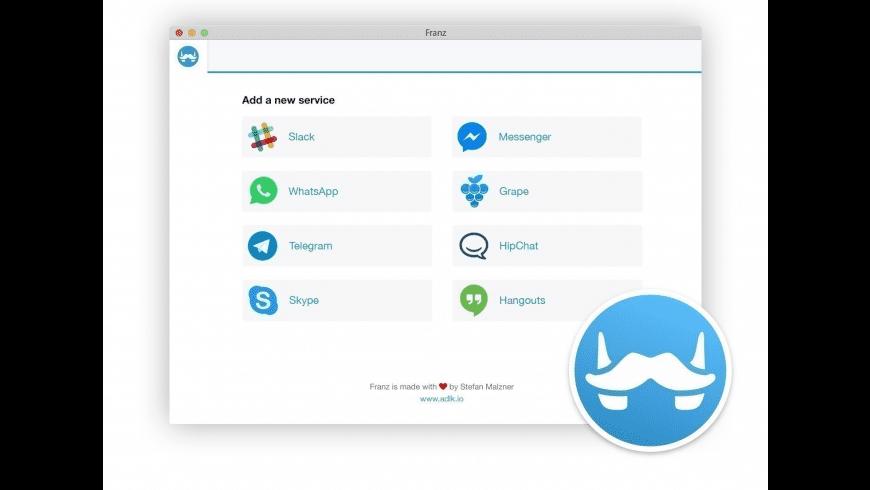Add Slack service via its label

pos(301,137)
